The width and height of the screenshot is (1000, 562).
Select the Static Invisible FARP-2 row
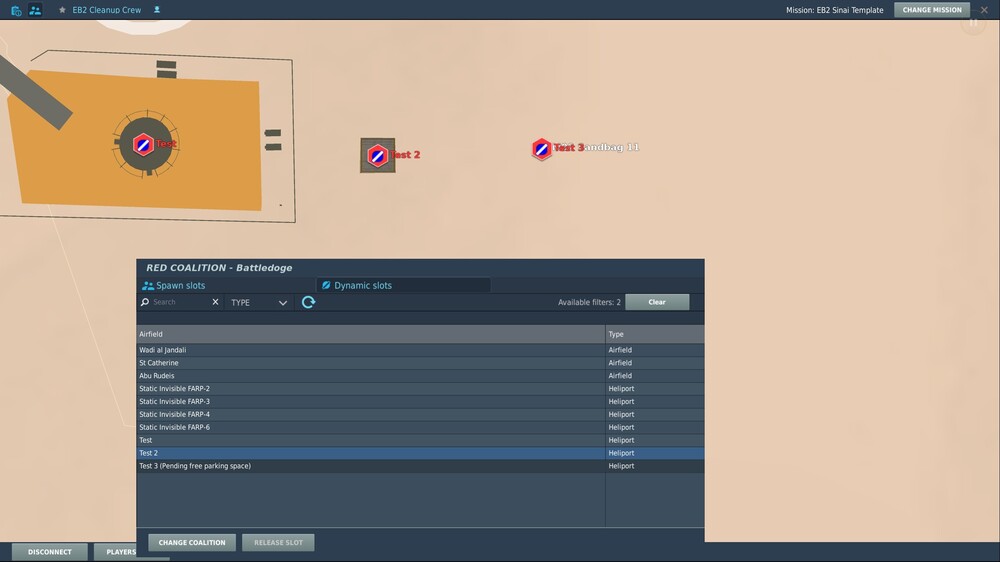420,388
